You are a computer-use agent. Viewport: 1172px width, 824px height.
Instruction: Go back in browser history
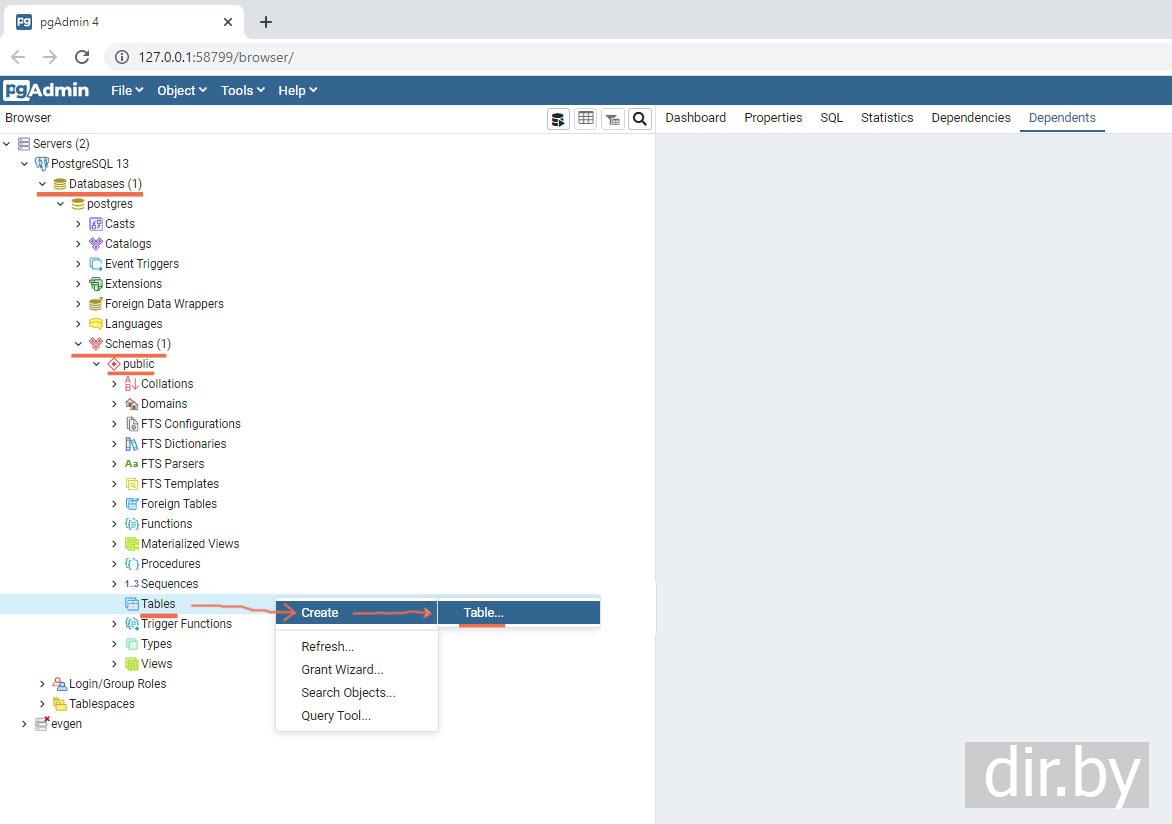click(18, 57)
